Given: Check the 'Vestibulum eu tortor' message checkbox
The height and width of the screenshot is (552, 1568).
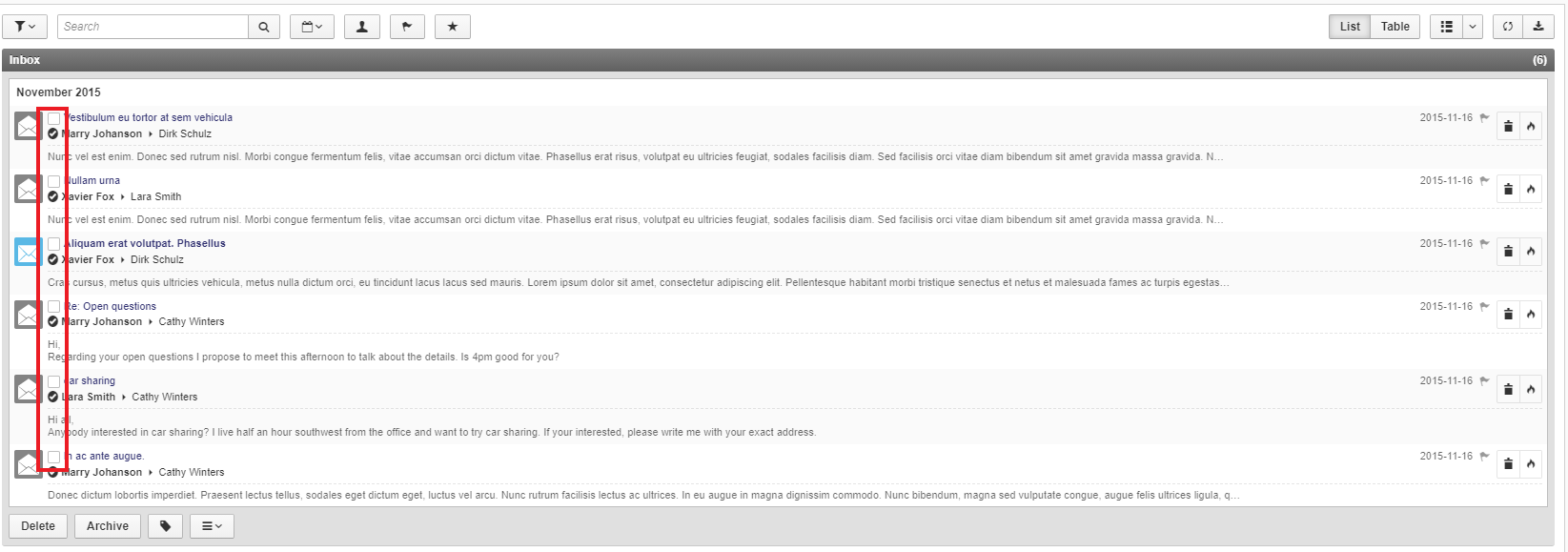Looking at the screenshot, I should click(54, 118).
